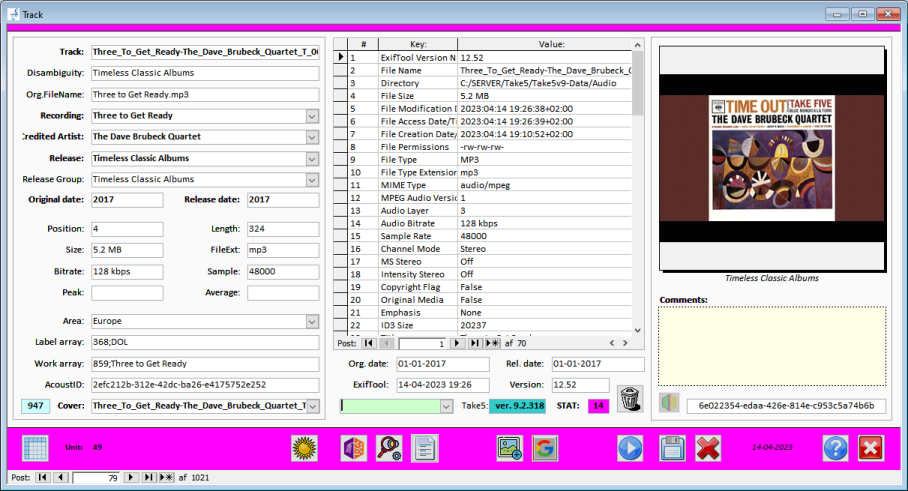Click the Google search icon
908x491 pixels.
pyautogui.click(x=545, y=448)
